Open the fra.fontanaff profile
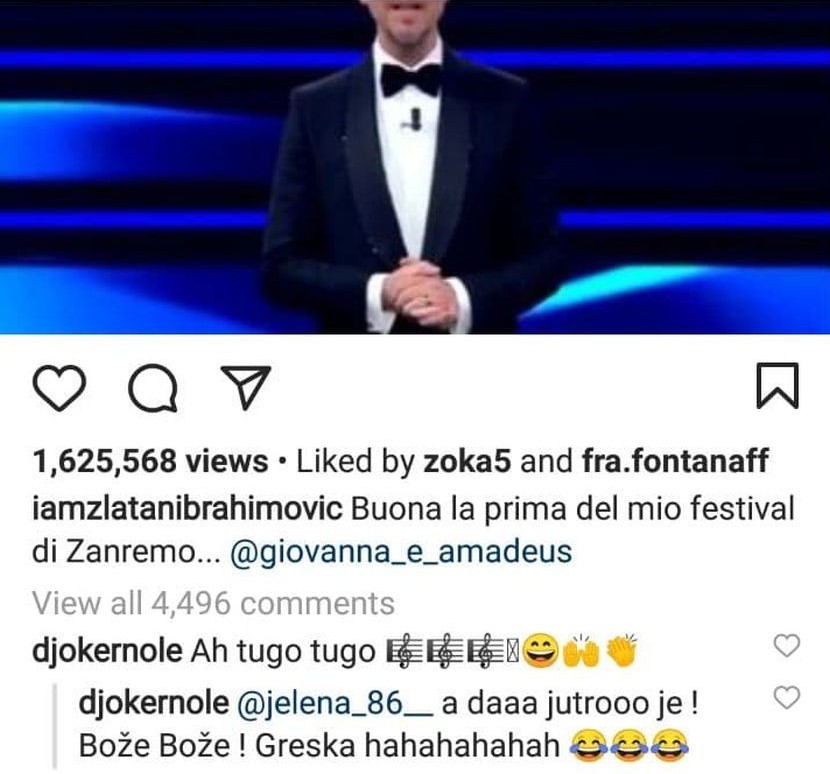 pyautogui.click(x=675, y=461)
